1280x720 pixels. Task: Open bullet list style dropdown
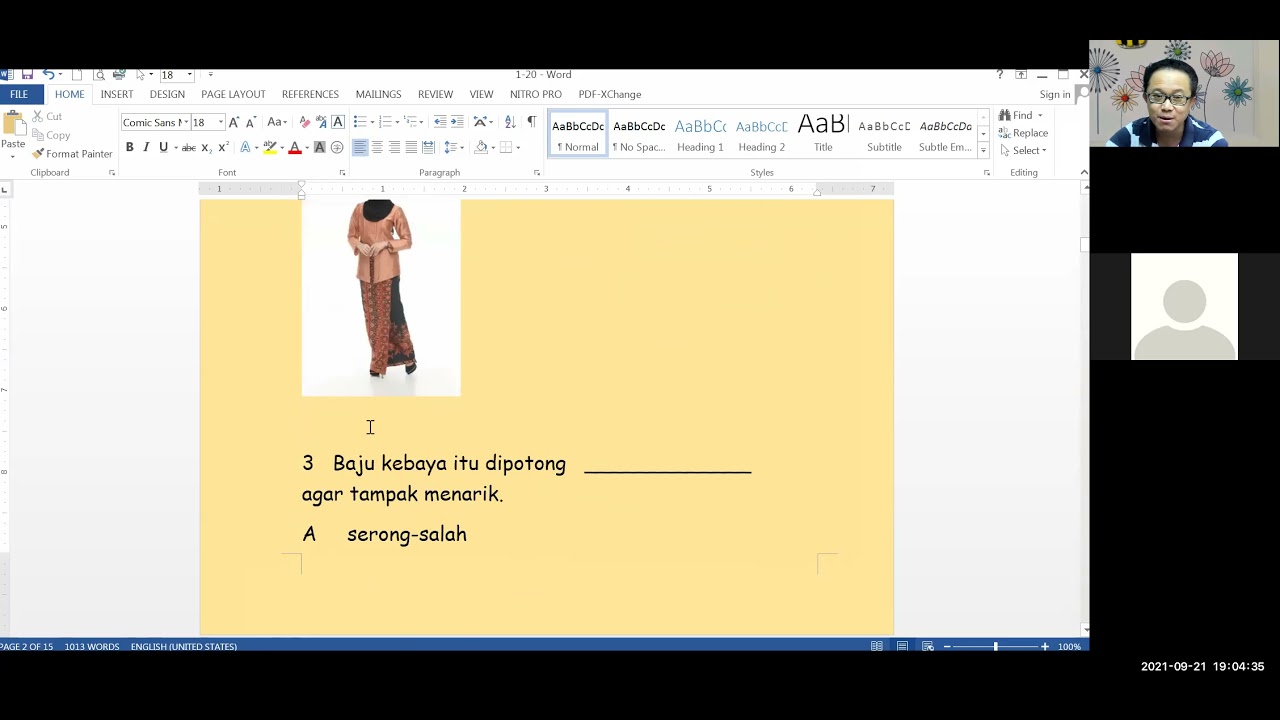pos(372,122)
